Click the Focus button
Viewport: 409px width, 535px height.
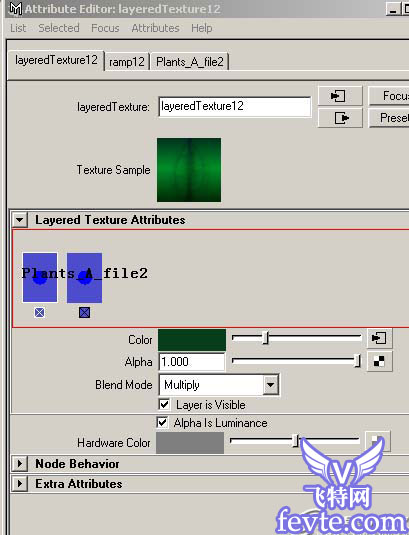(x=389, y=96)
